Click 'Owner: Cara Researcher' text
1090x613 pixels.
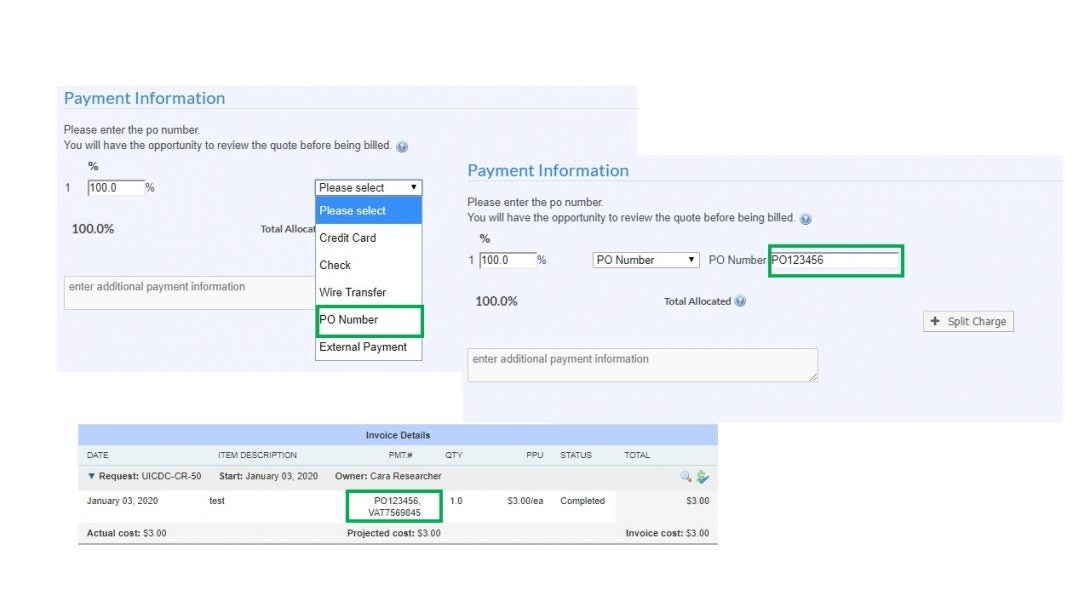pyautogui.click(x=388, y=476)
